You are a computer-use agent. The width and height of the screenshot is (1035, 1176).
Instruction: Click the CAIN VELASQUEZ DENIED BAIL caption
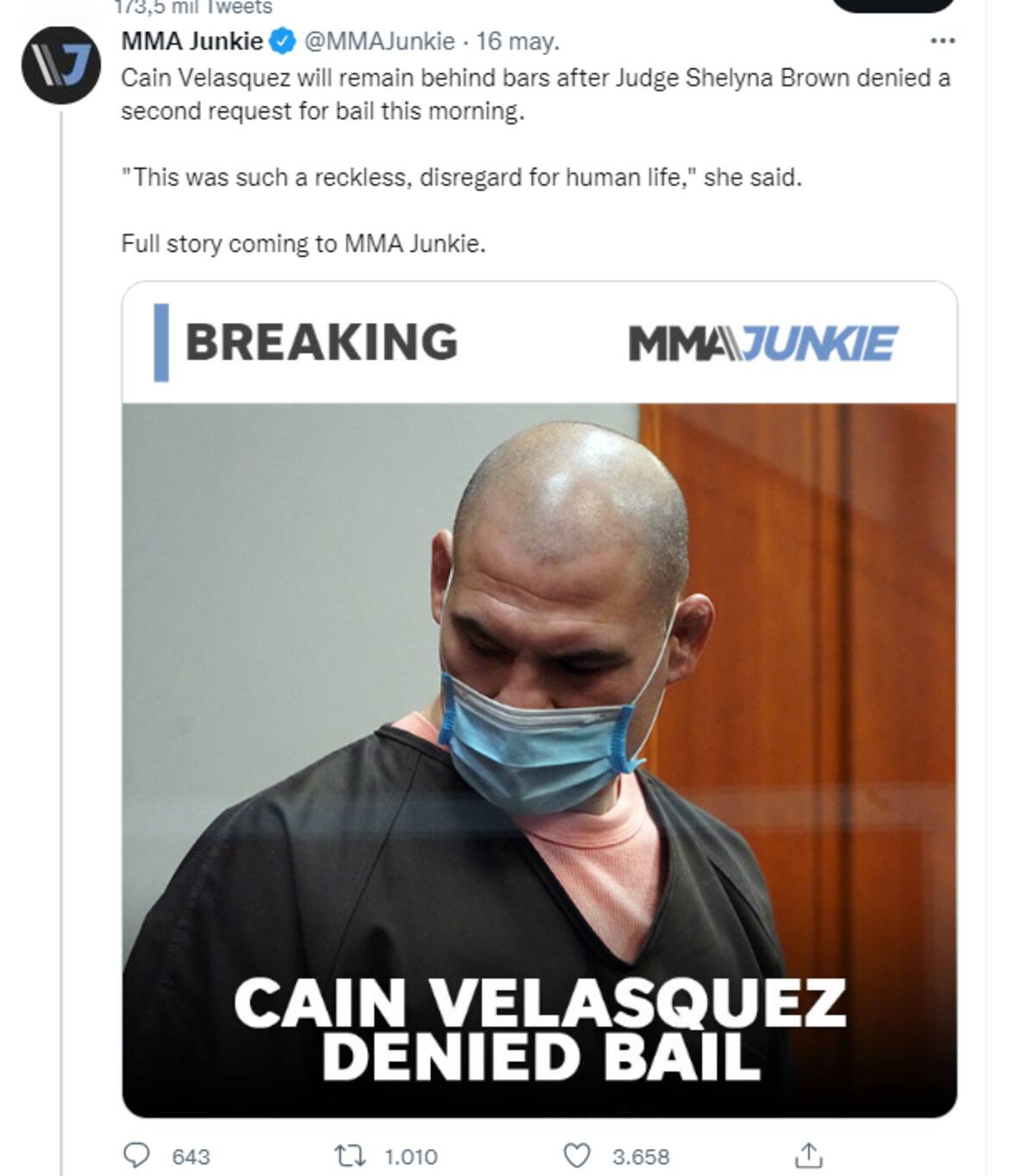coord(539,1028)
